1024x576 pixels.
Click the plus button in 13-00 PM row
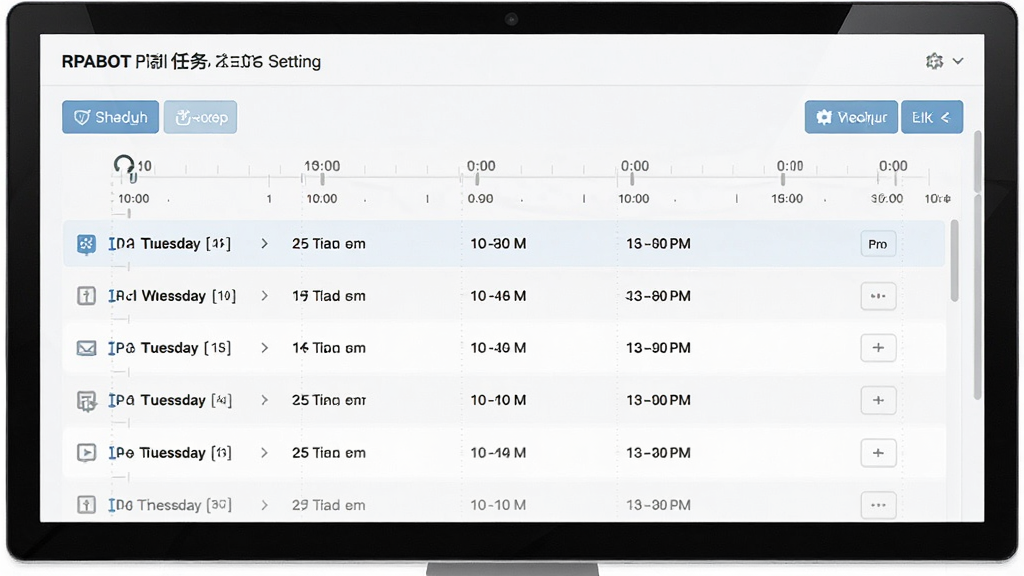[x=878, y=400]
